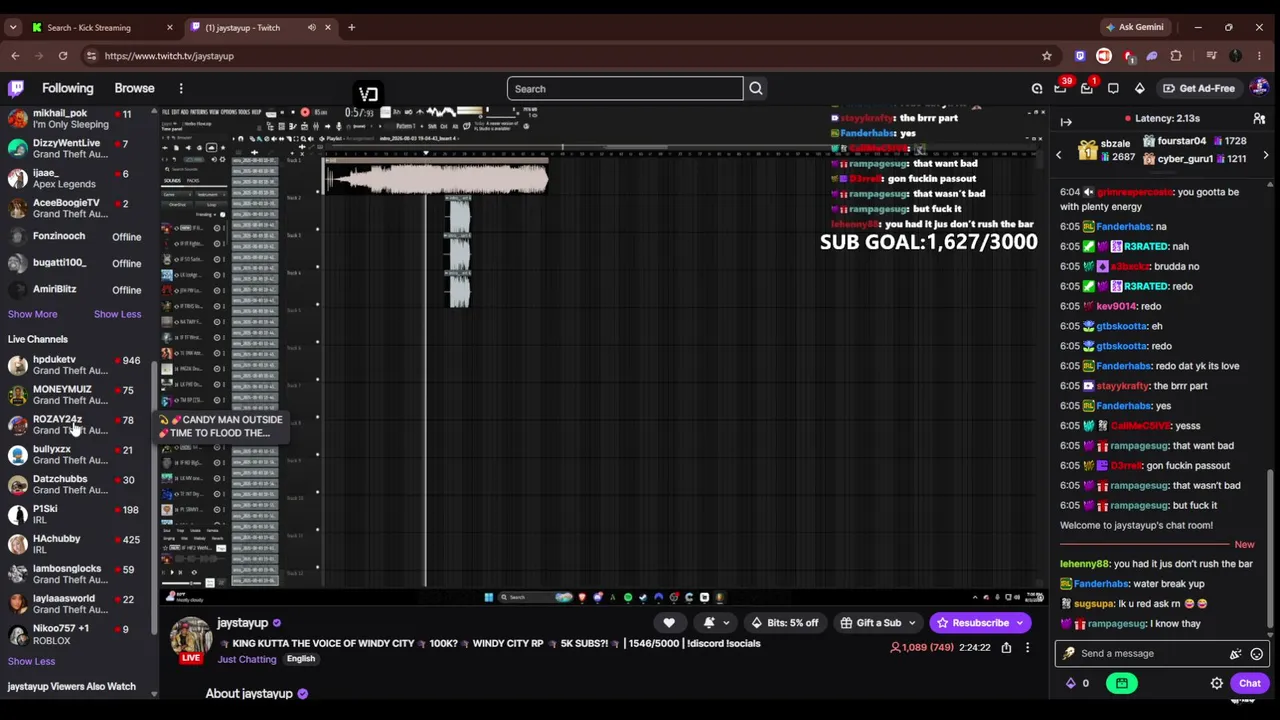Open the user profile avatar menu
This screenshot has width=1280, height=720.
[x=1259, y=88]
